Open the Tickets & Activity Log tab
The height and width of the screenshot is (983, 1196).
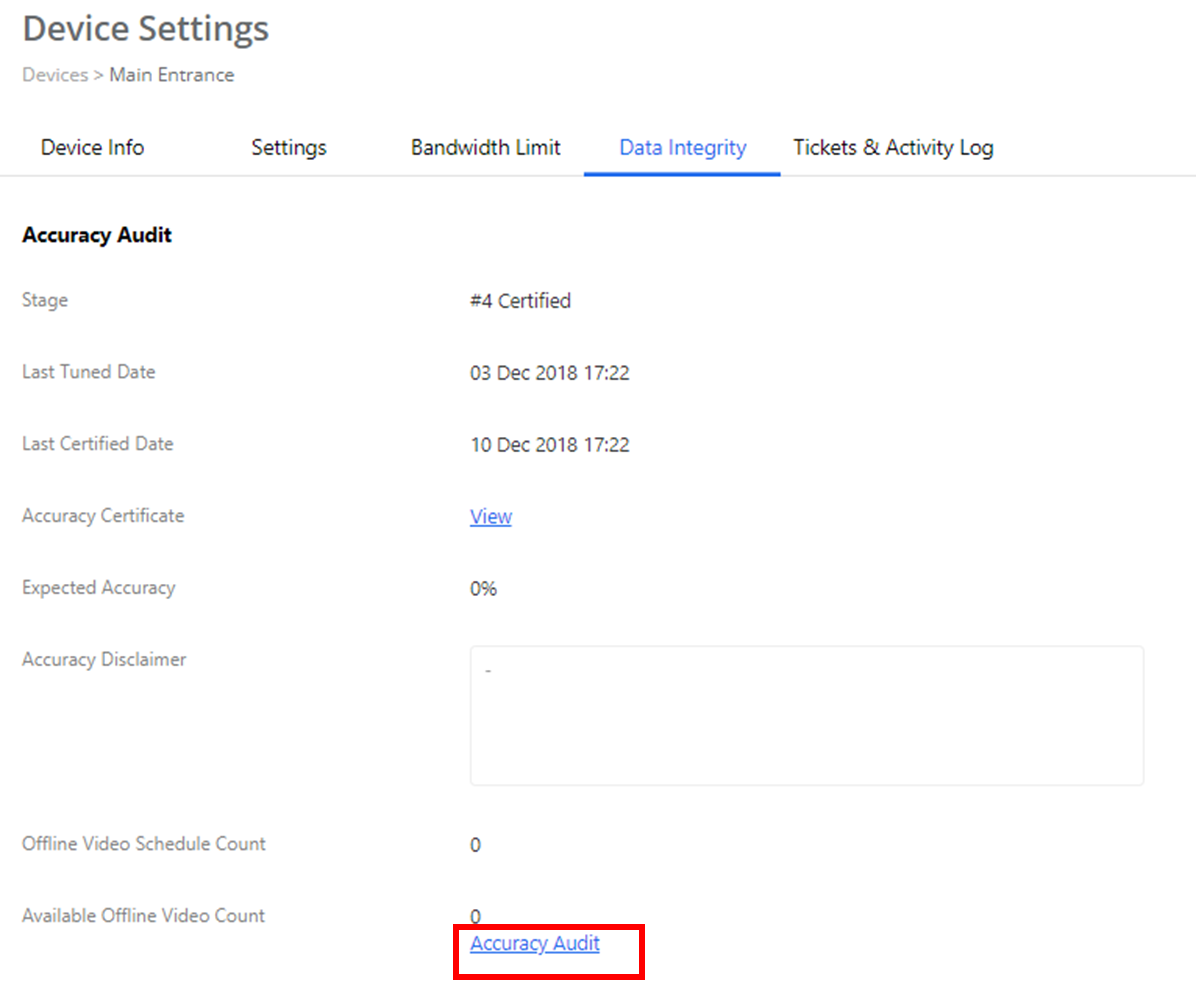893,148
